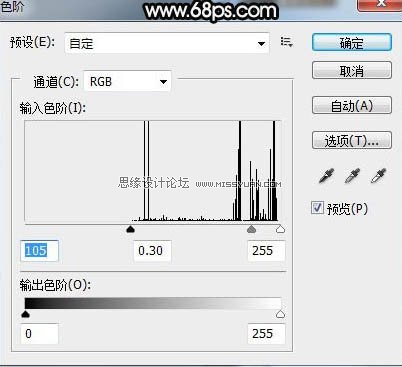402x367 pixels.
Task: Click the output black slider handle
Action: click(25, 314)
